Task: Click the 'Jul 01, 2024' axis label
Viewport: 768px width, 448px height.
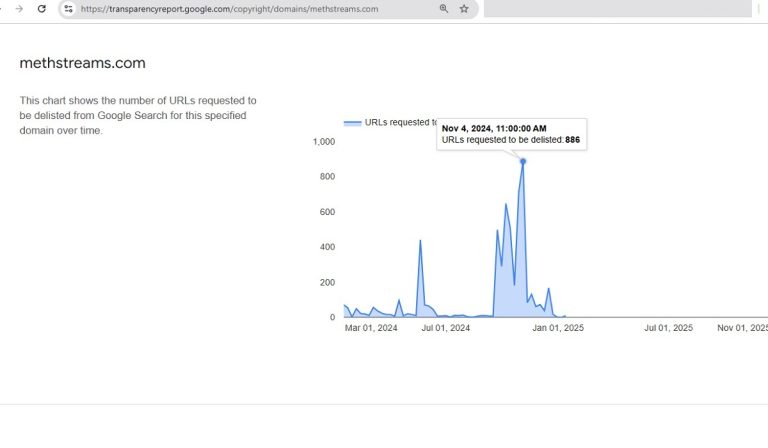Action: pos(445,328)
